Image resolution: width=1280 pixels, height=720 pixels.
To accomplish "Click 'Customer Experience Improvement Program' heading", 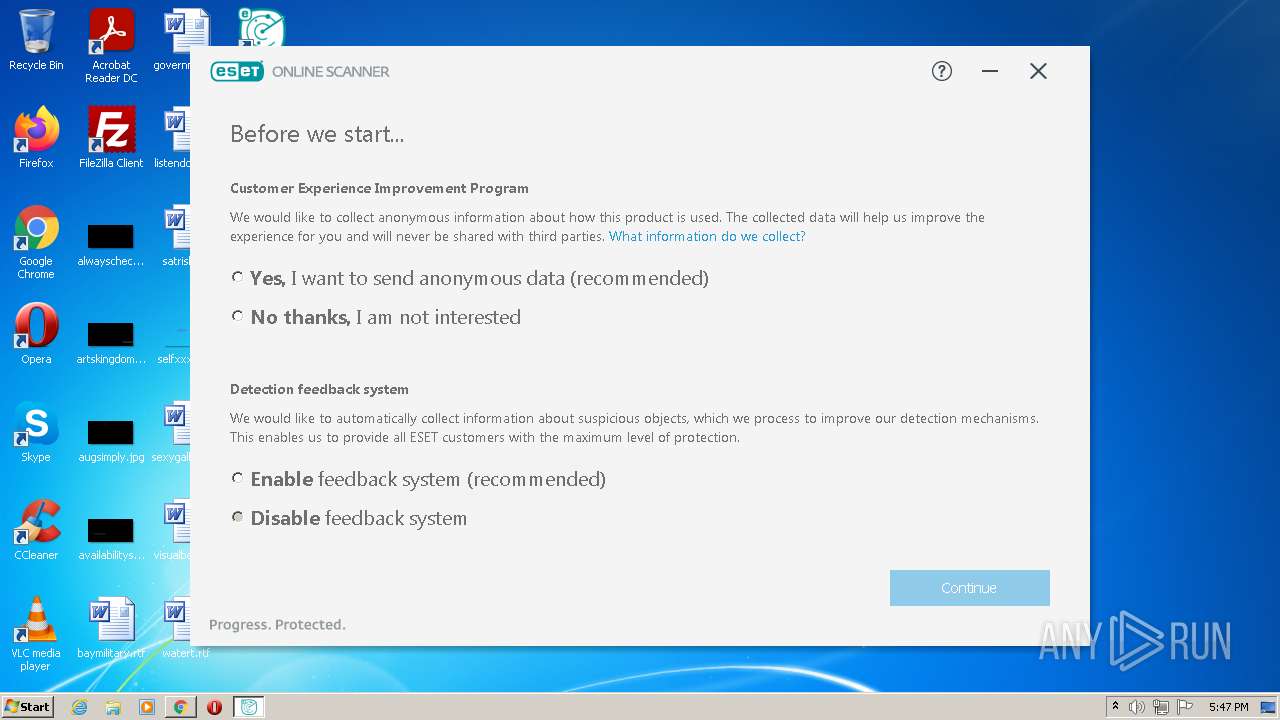I will 379,188.
